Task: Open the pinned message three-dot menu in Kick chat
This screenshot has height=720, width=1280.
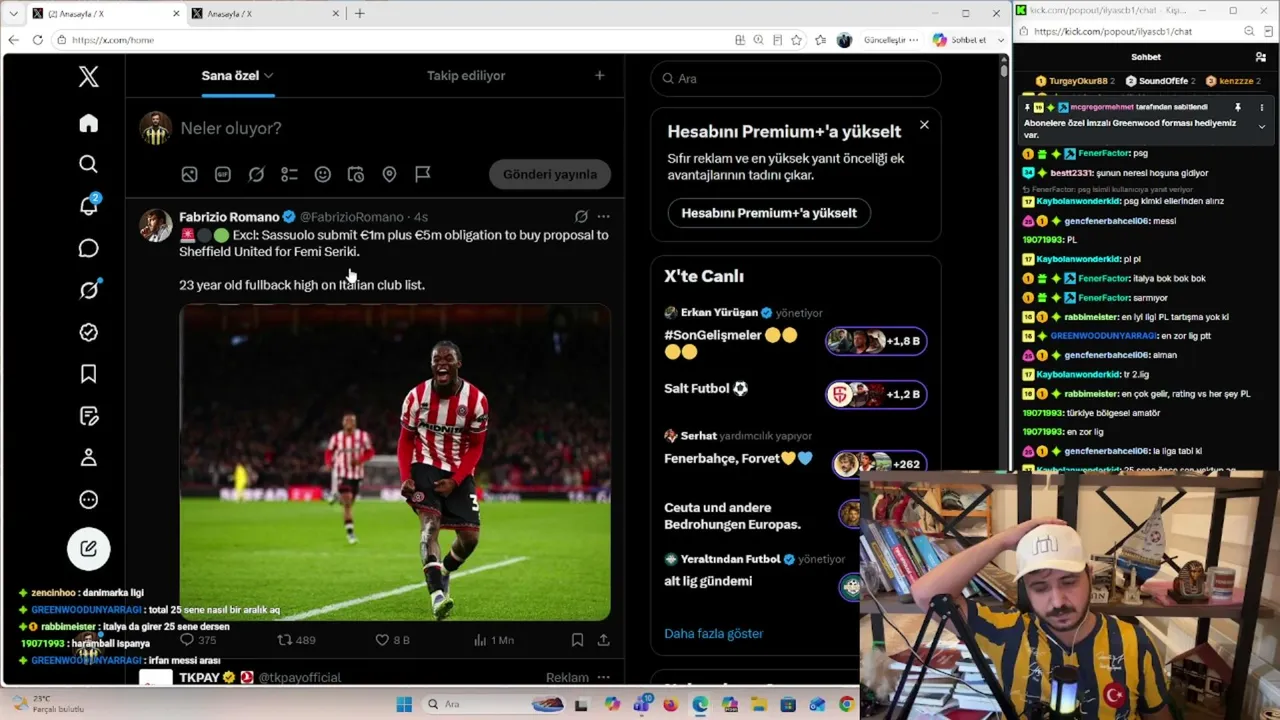Action: (1261, 107)
